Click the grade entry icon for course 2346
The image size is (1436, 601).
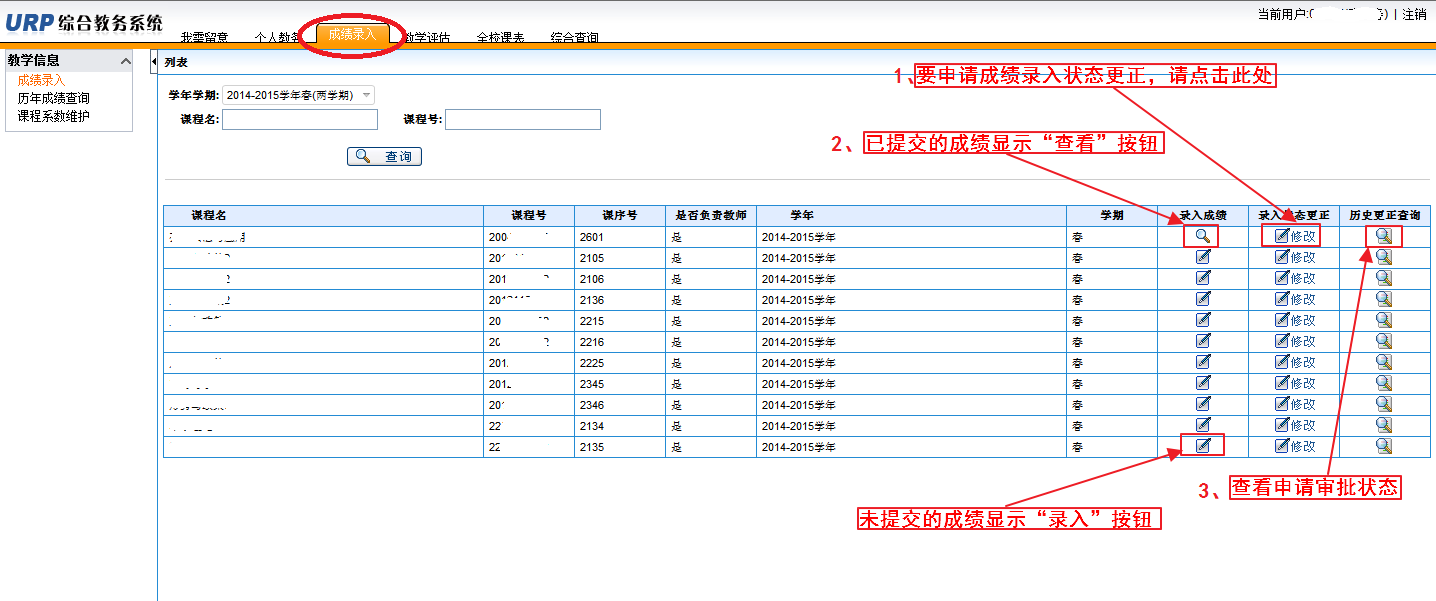click(1203, 404)
